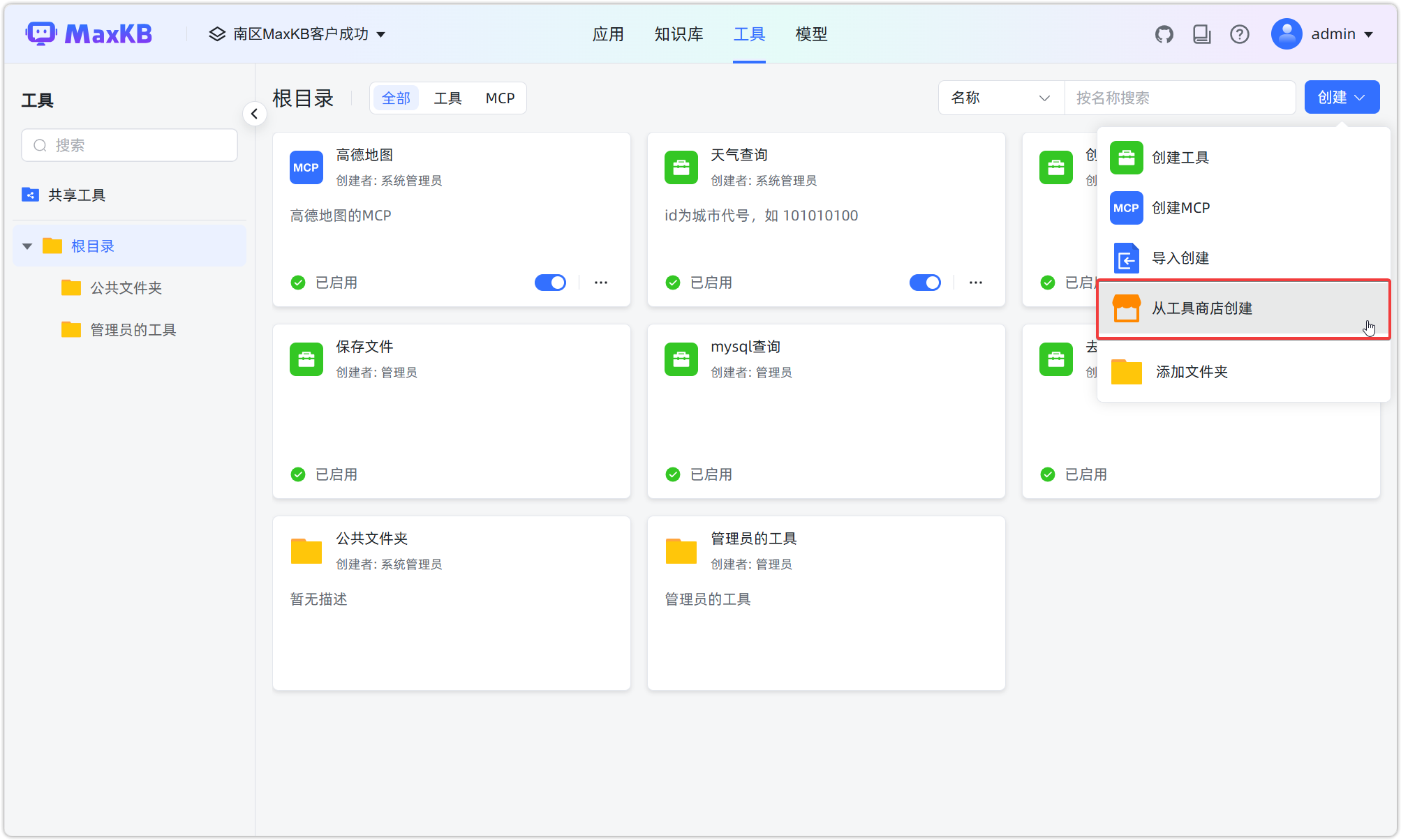This screenshot has height=840, width=1401.
Task: Click the help question mark icon
Action: pyautogui.click(x=1240, y=33)
